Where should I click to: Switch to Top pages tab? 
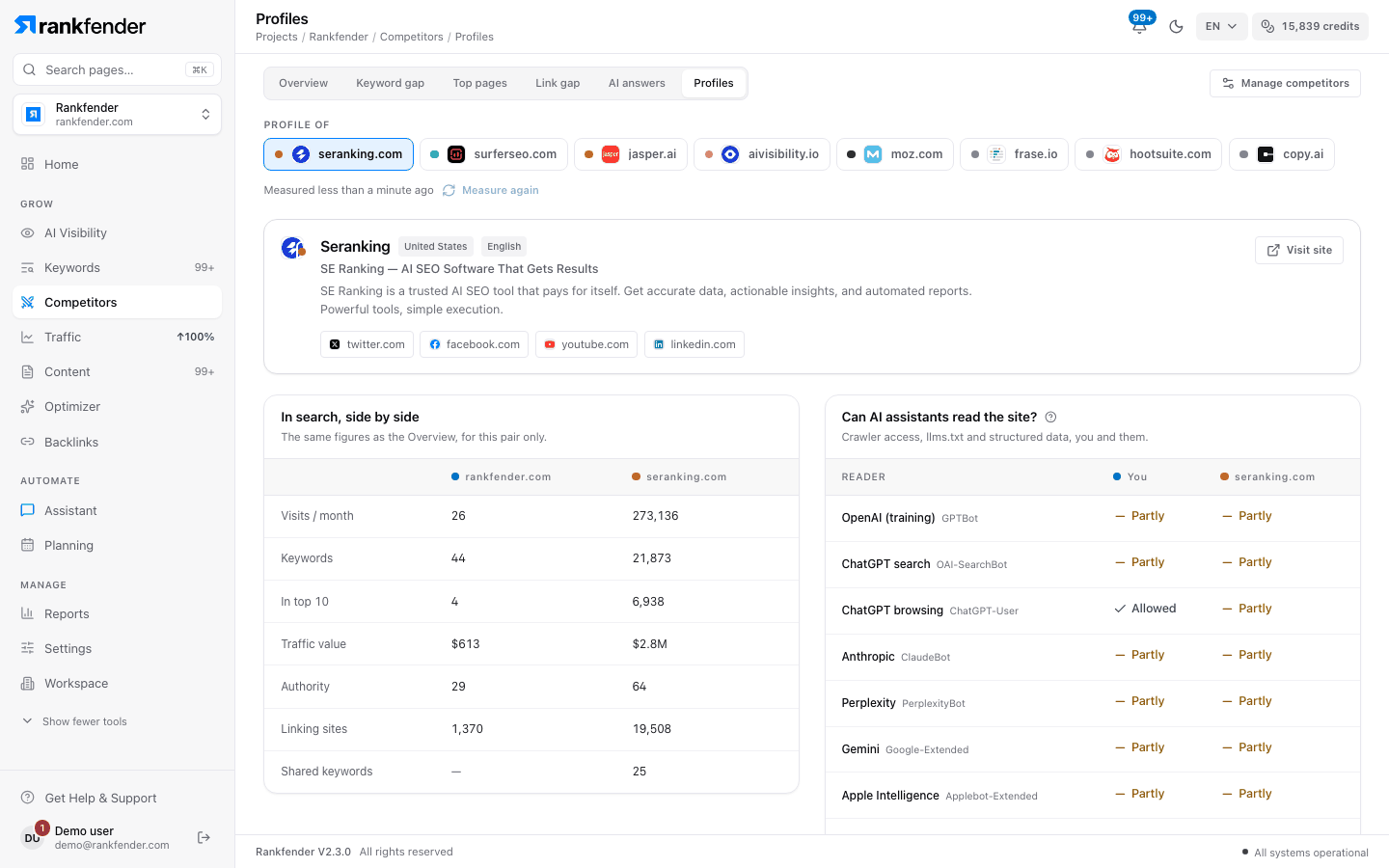(x=479, y=83)
